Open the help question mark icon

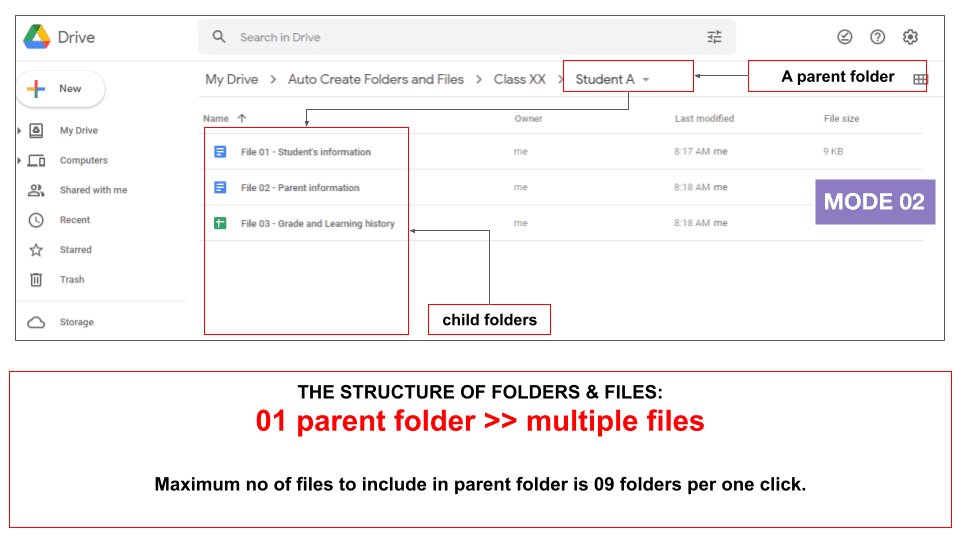pyautogui.click(x=877, y=37)
